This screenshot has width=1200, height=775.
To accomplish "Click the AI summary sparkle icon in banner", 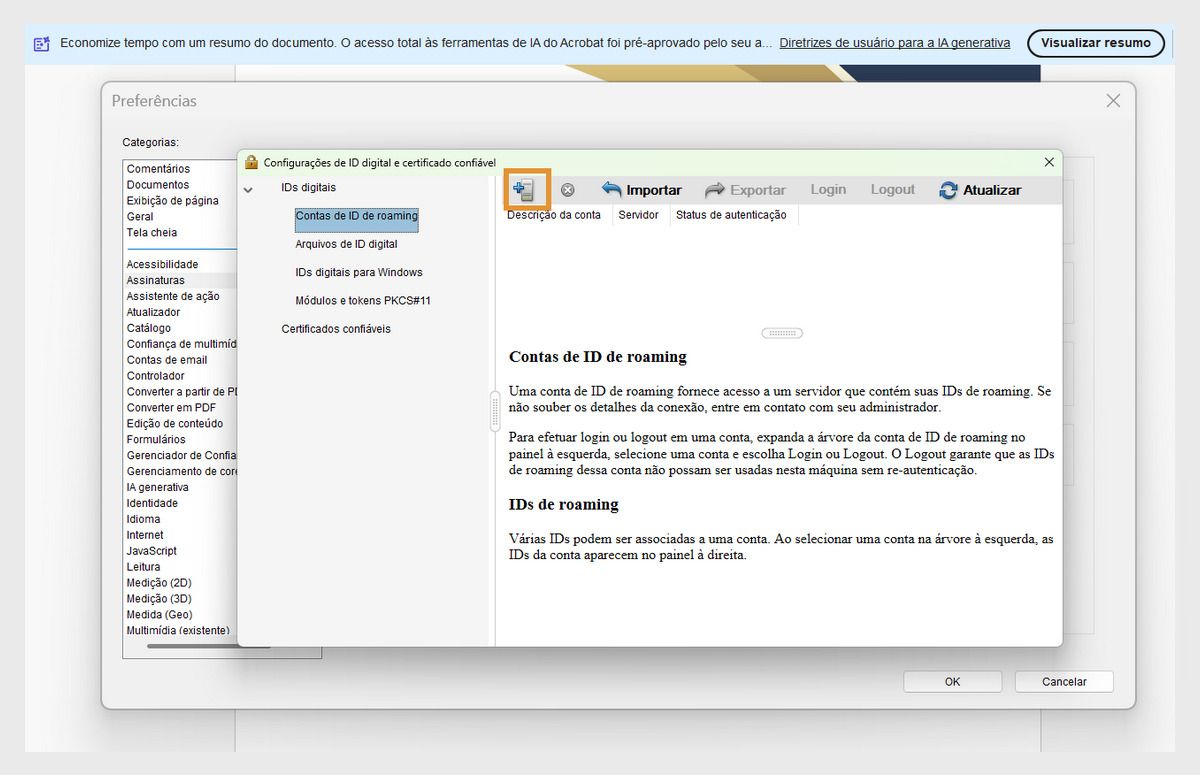I will 41,43.
